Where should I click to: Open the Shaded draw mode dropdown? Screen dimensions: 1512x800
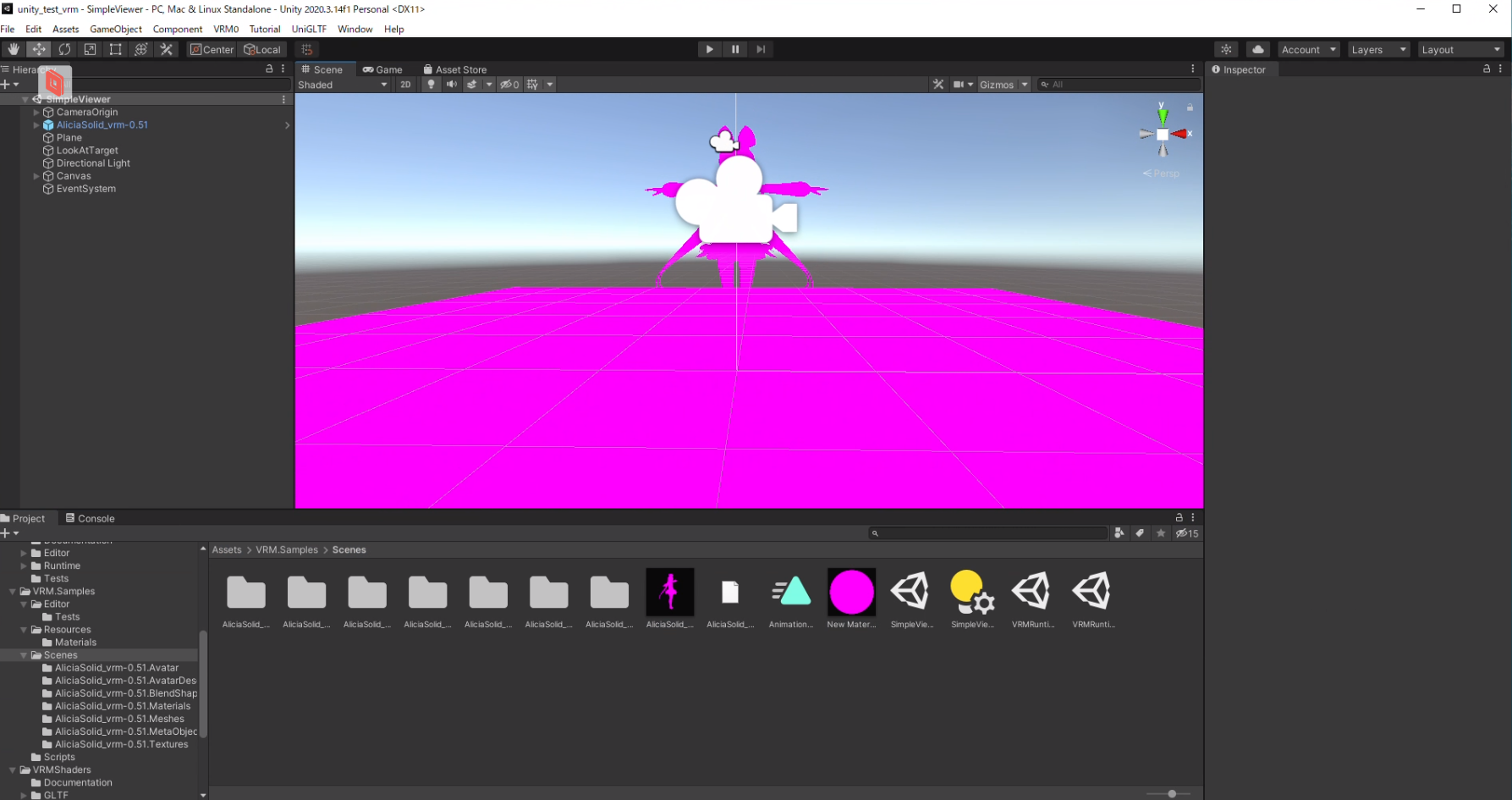point(342,84)
